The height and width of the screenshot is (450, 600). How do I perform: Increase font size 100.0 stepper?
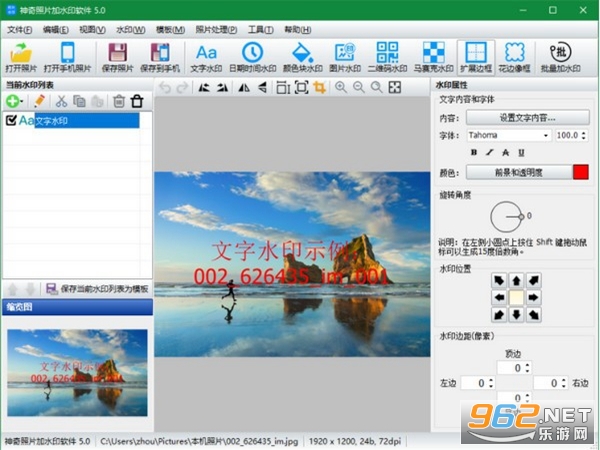click(x=584, y=133)
